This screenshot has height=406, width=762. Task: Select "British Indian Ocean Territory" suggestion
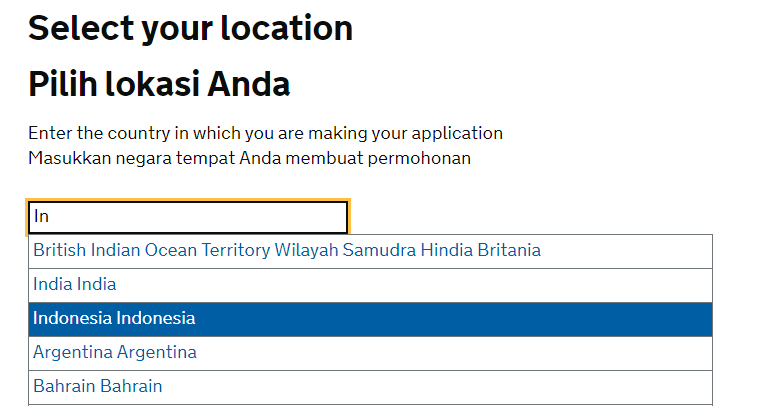[150, 250]
